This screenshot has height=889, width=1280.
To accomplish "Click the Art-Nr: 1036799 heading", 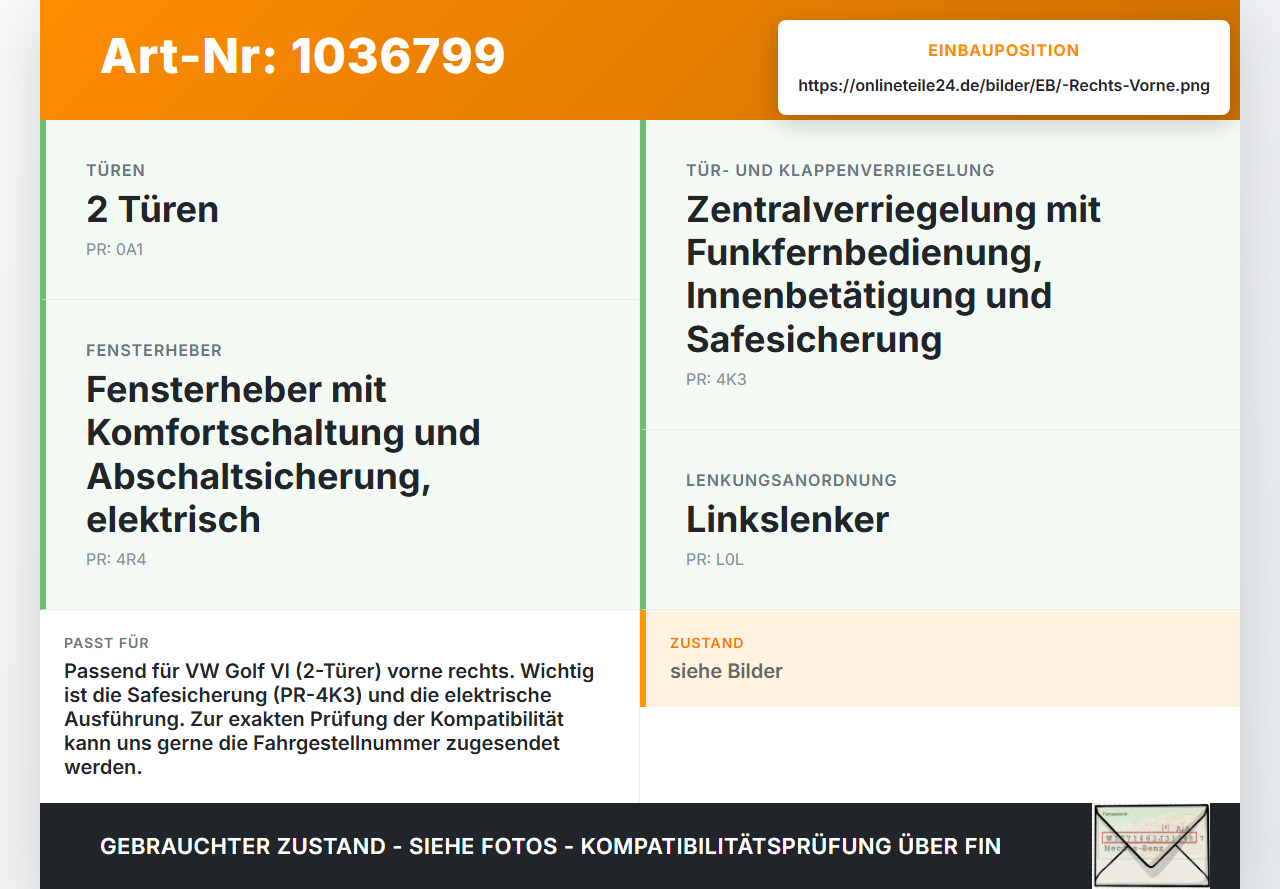I will coord(302,56).
